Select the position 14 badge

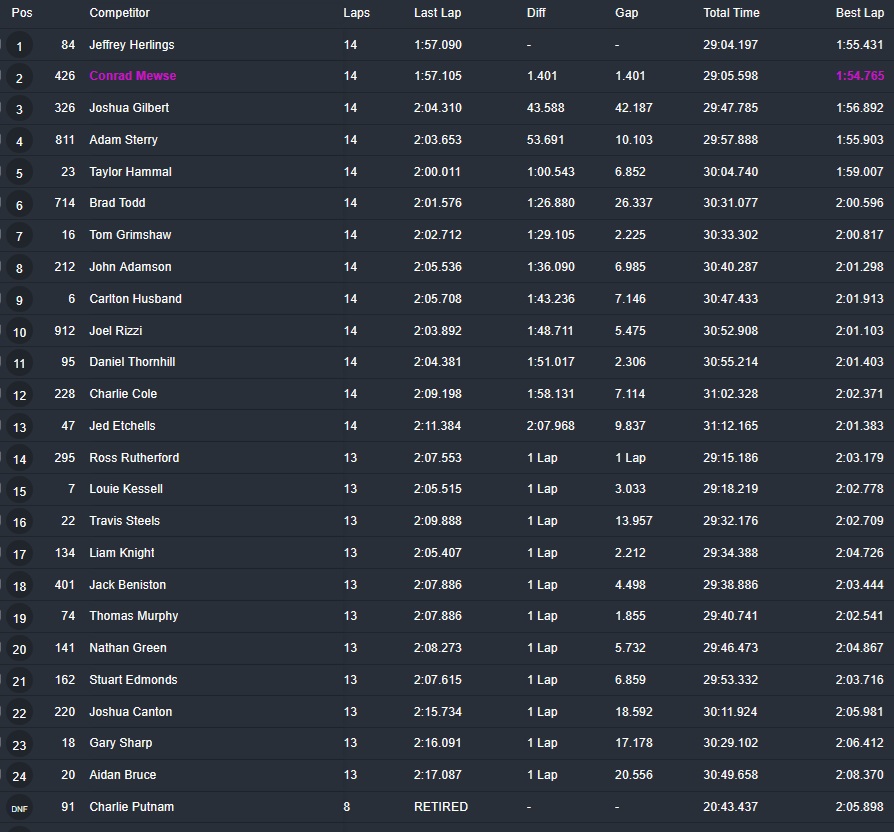(x=20, y=459)
